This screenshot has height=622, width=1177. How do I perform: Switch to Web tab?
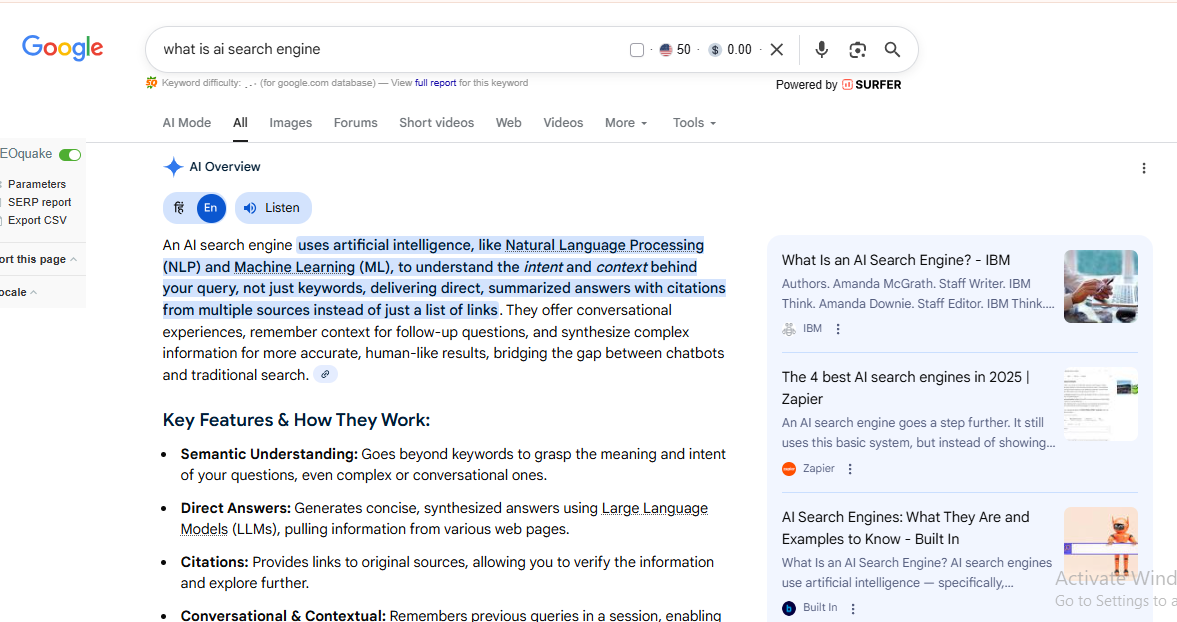[508, 122]
